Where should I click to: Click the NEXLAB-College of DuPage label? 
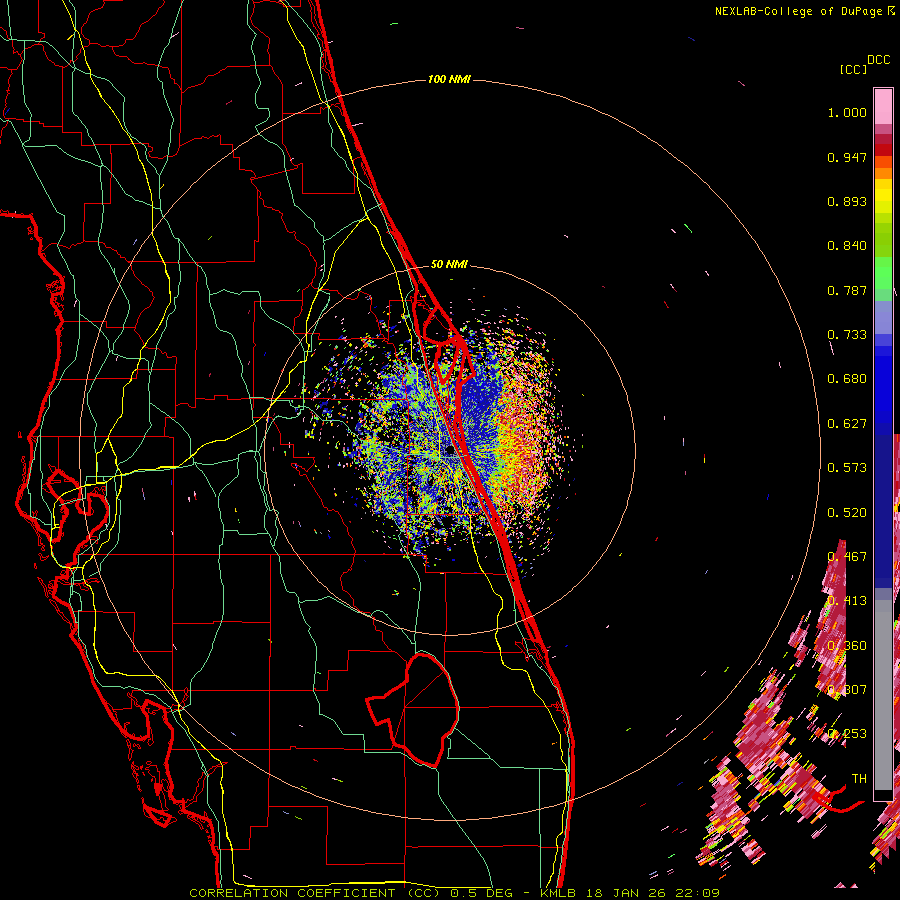[x=800, y=11]
